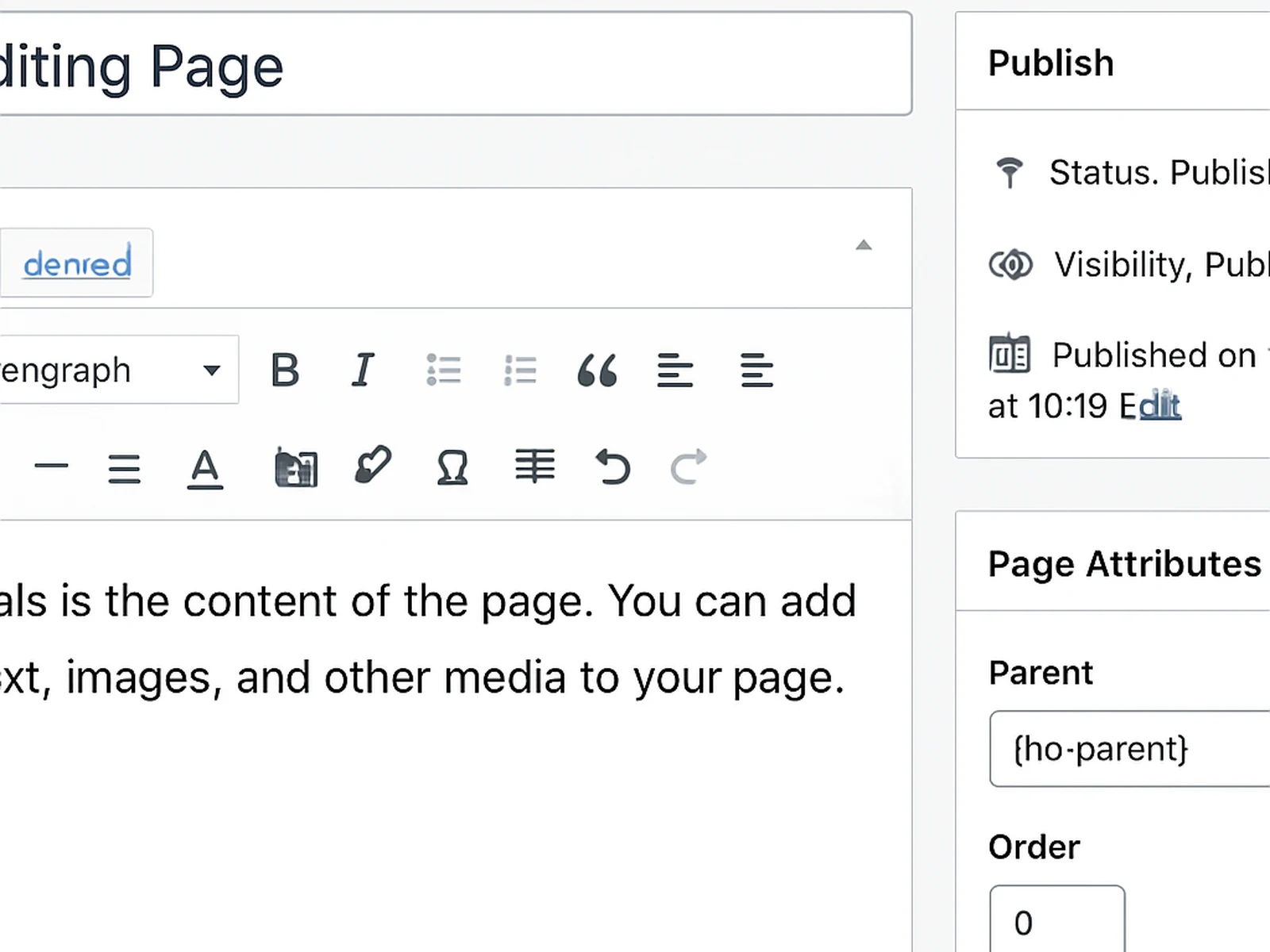Align text center
Image resolution: width=1270 pixels, height=952 pixels.
coord(756,370)
